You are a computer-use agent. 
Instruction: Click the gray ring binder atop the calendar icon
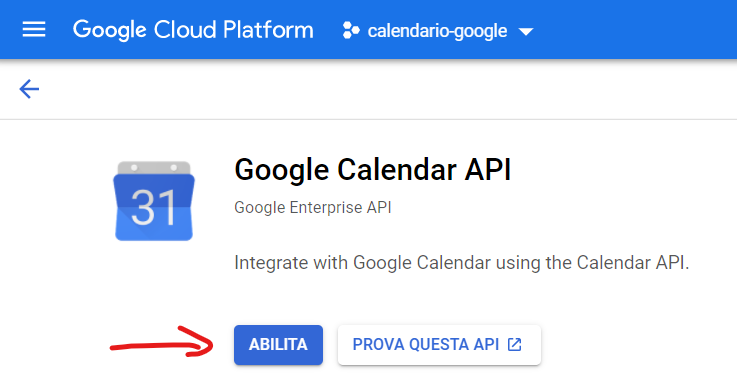[x=154, y=169]
